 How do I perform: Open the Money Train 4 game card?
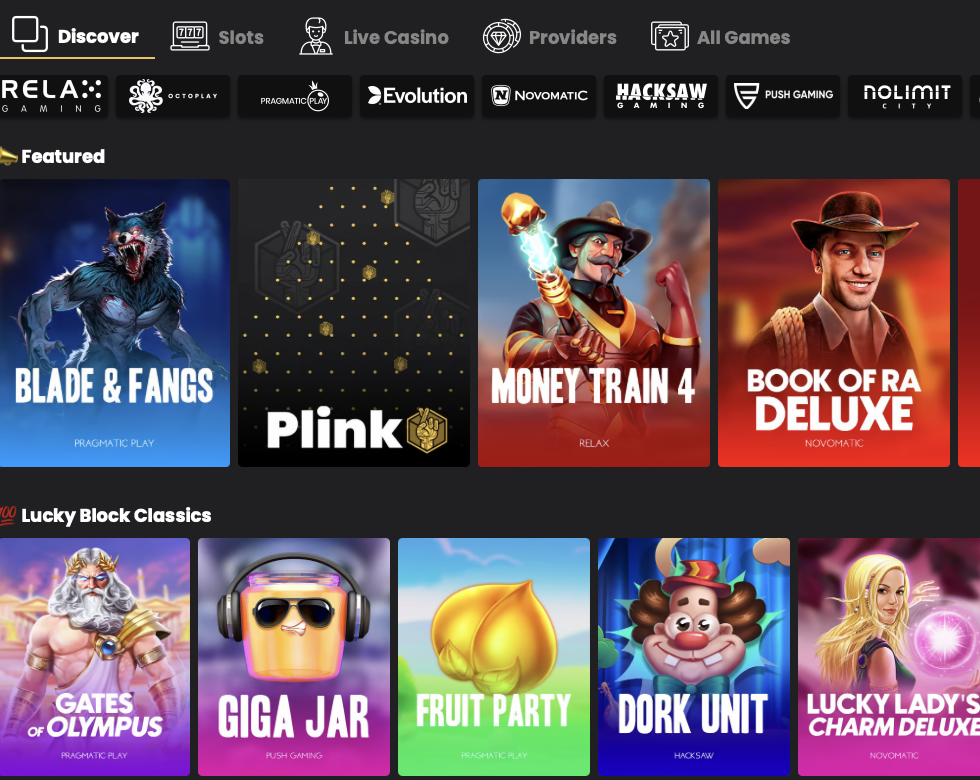[594, 323]
